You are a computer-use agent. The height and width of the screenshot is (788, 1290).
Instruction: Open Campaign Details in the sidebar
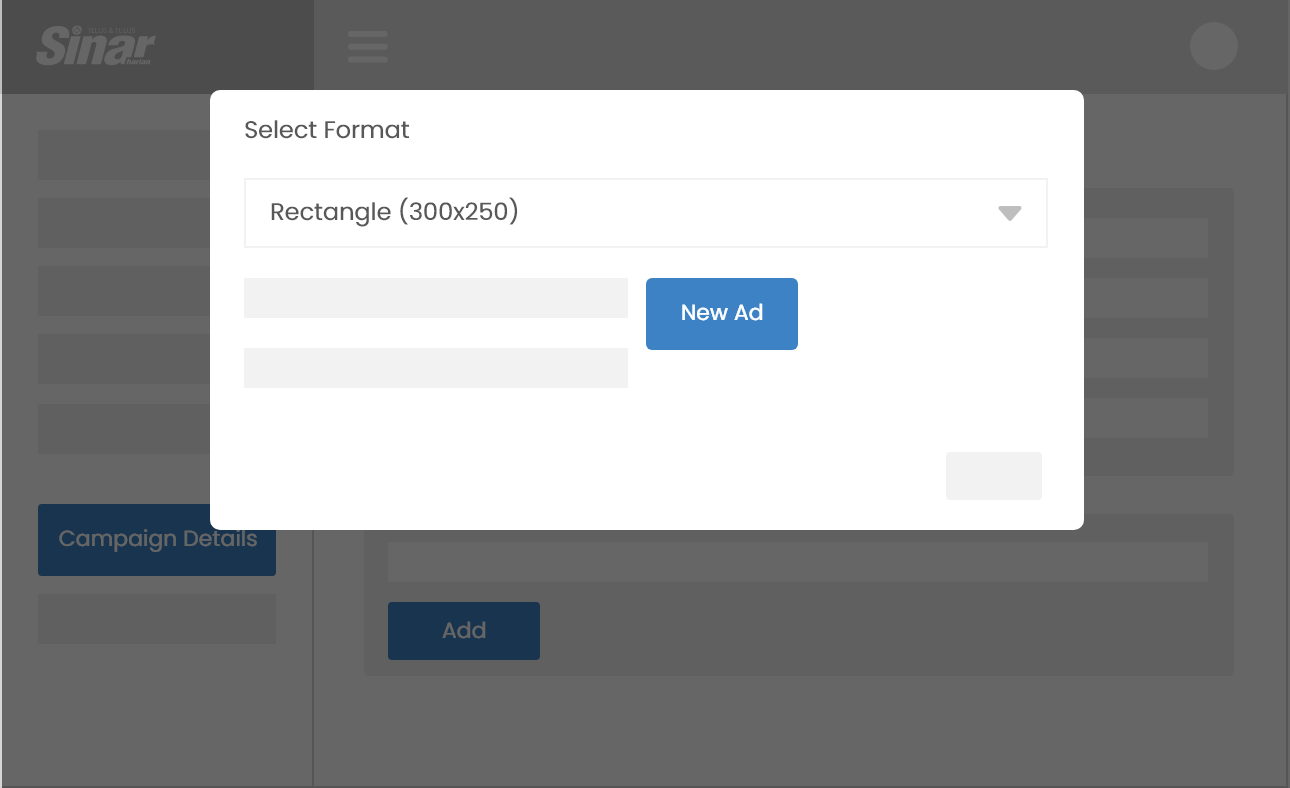[157, 540]
